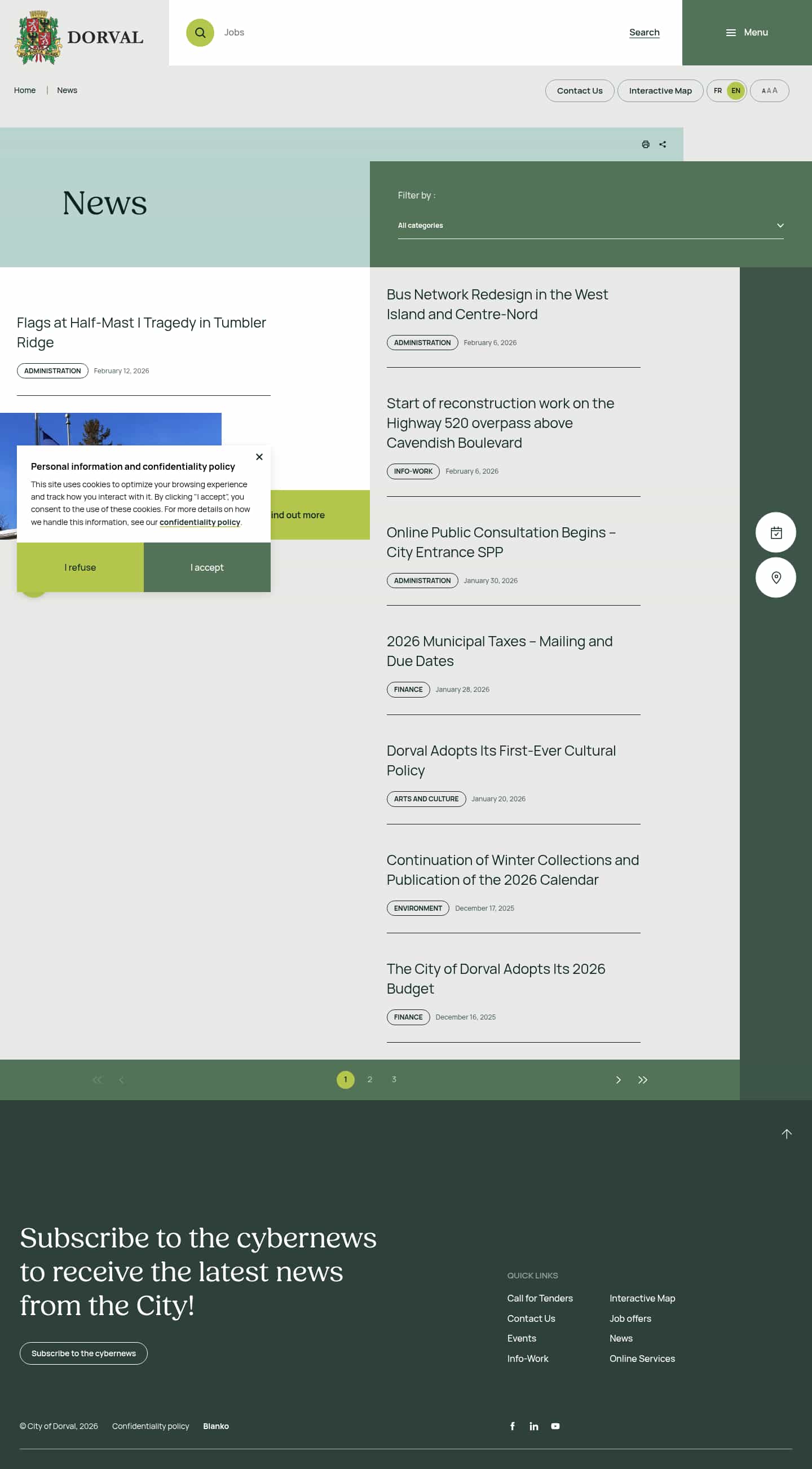Viewport: 812px width, 1469px height.
Task: Click the previous page arrow in pagination
Action: click(121, 1079)
